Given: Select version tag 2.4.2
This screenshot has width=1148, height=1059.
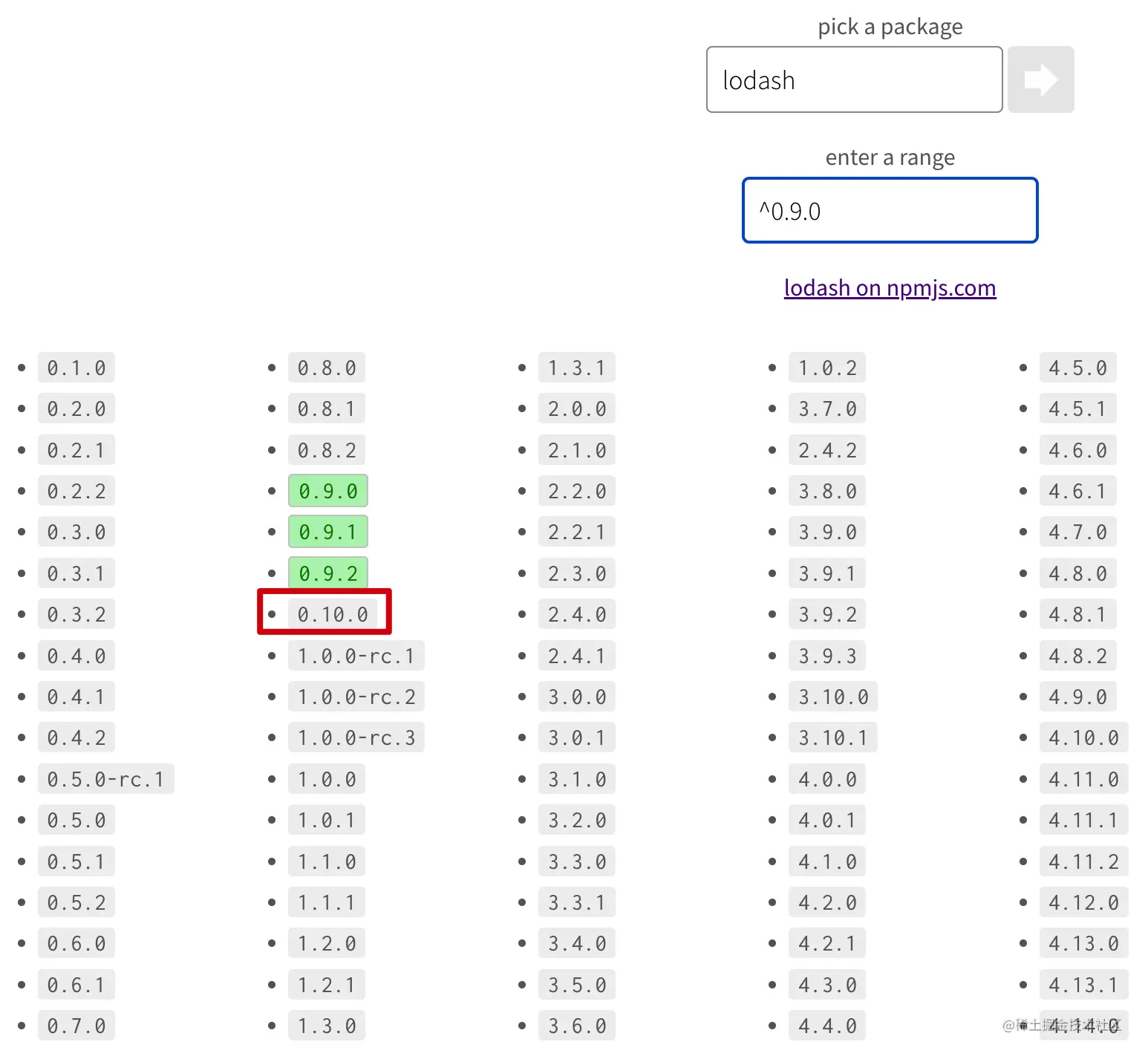Looking at the screenshot, I should pyautogui.click(x=827, y=450).
